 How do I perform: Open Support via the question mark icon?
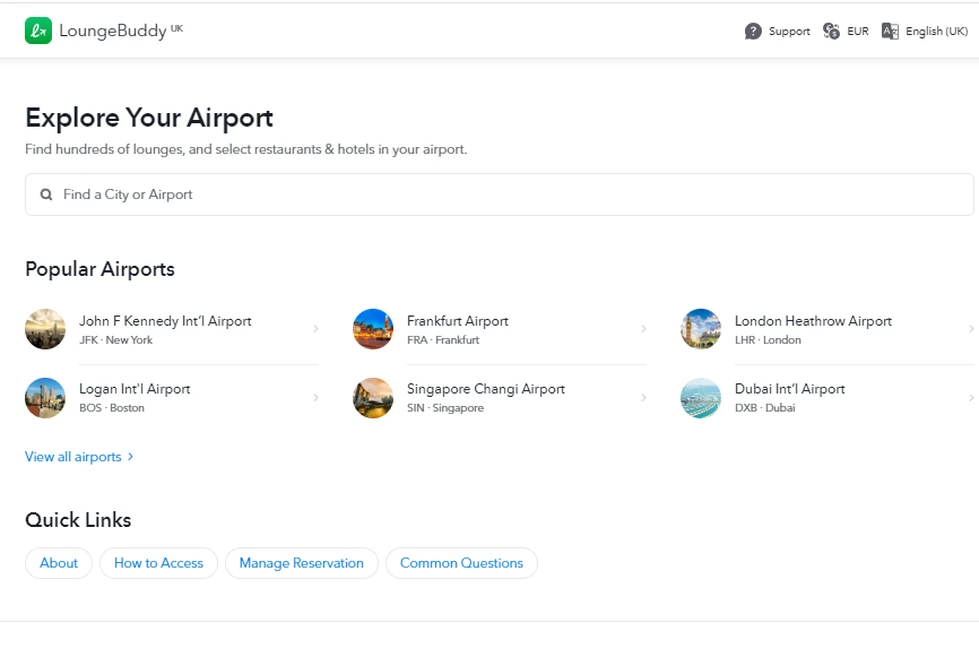pyautogui.click(x=753, y=31)
